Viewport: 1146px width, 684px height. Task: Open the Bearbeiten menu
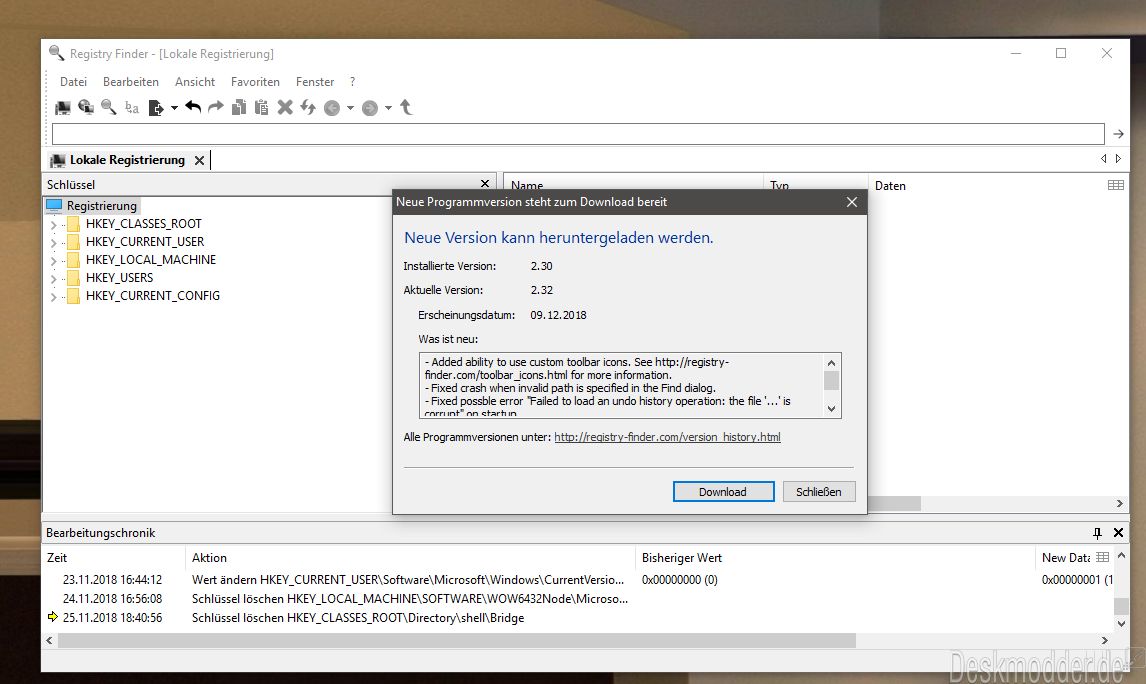[131, 82]
